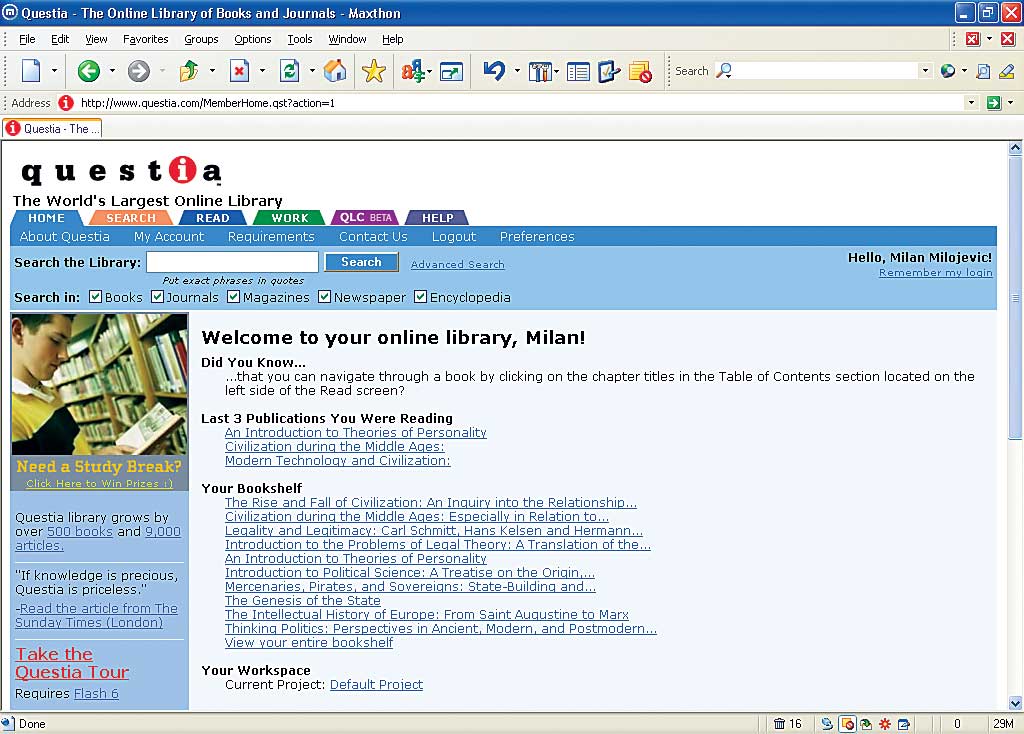Viewport: 1024px width, 734px height.
Task: Click the Search the Library text field
Action: (x=232, y=262)
